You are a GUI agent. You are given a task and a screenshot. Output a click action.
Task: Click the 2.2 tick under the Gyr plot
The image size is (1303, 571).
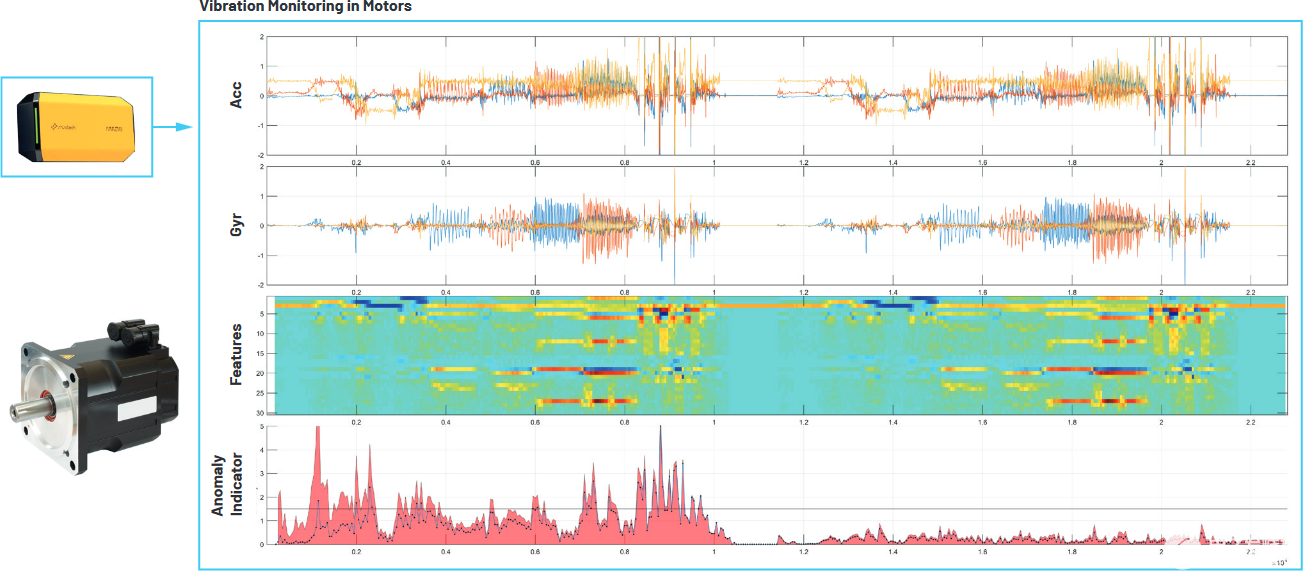click(1250, 291)
